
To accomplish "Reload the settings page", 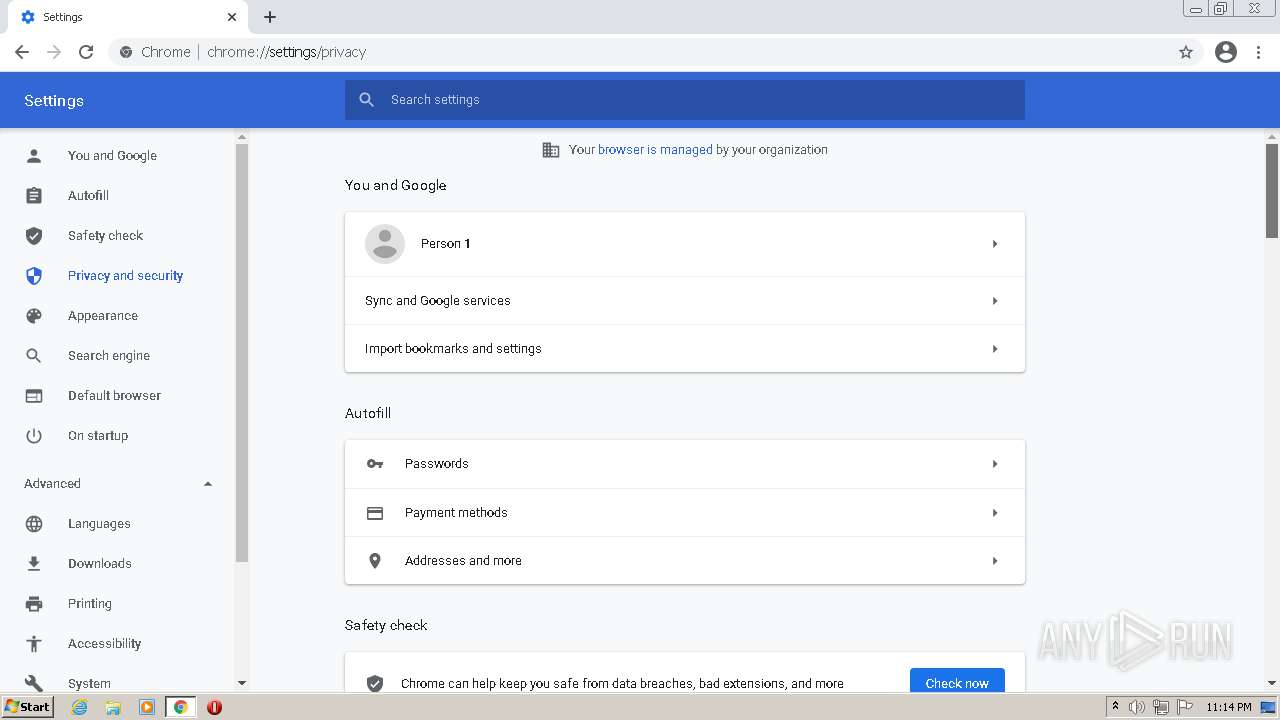I will pos(86,52).
